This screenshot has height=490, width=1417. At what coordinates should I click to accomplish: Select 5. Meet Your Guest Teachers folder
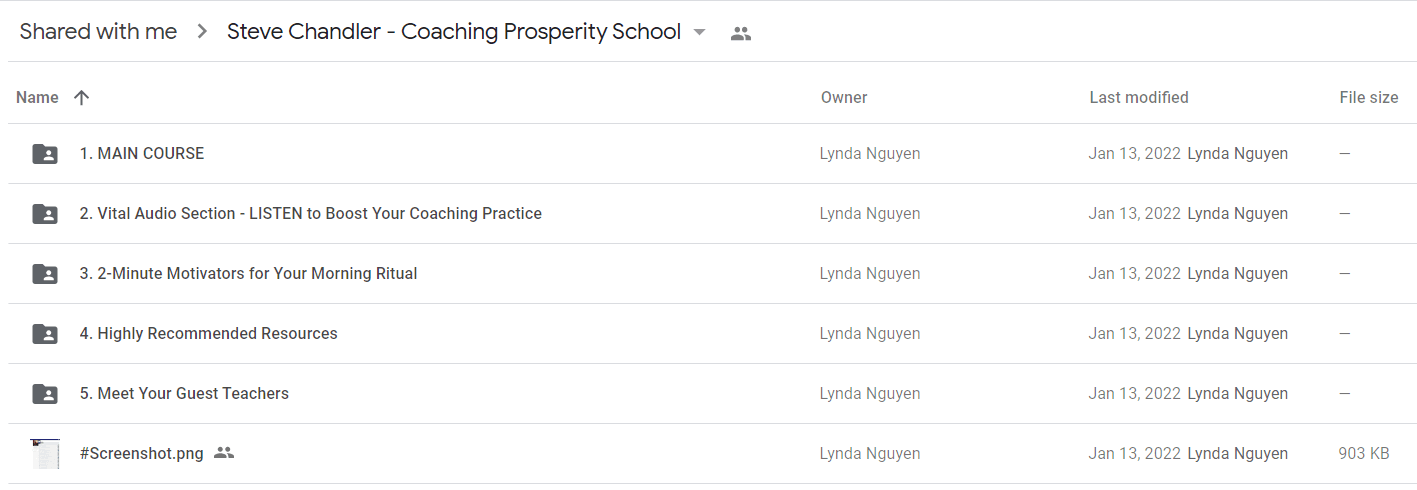184,394
